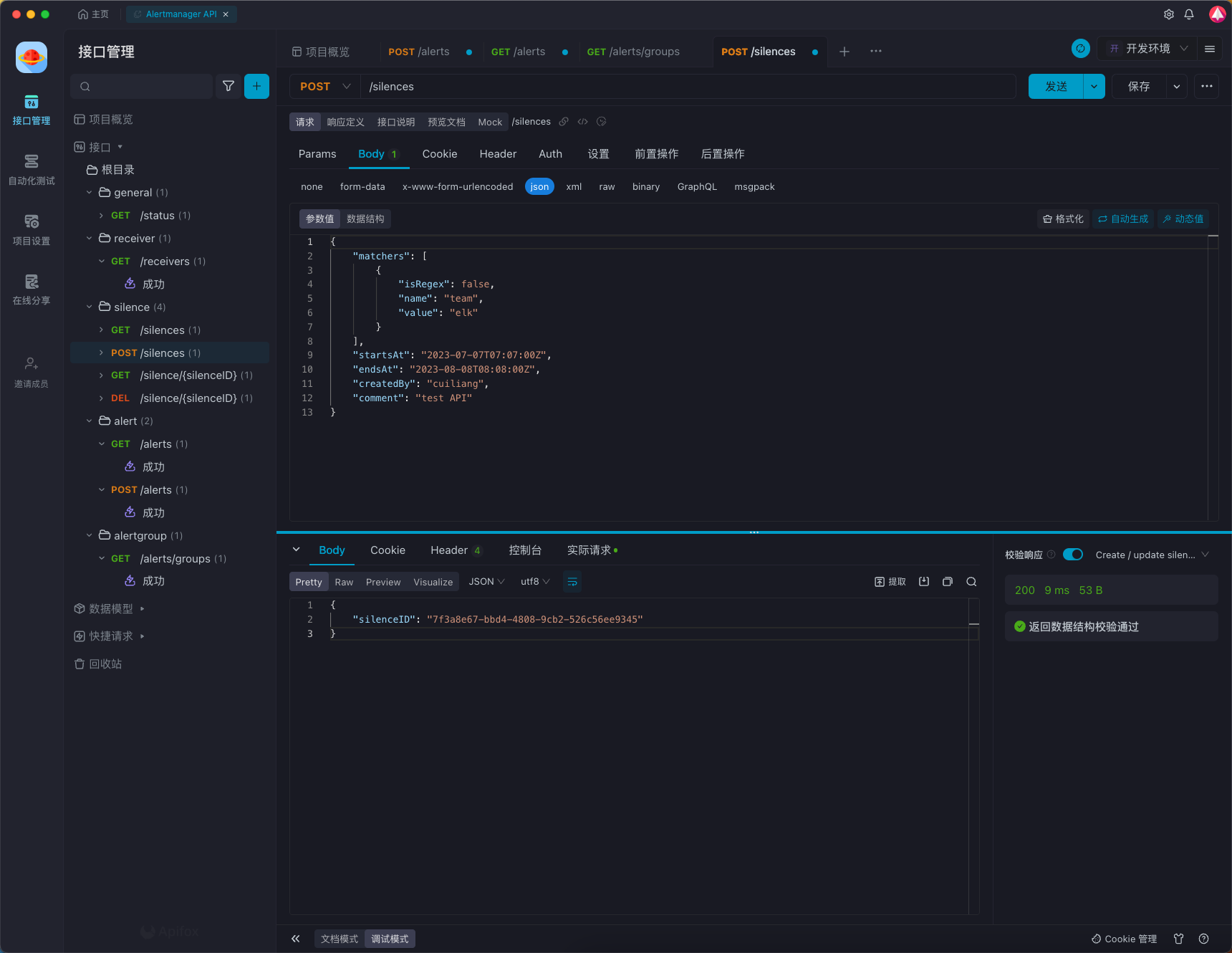Open the notification bell
Image resolution: width=1232 pixels, height=953 pixels.
(x=1189, y=14)
